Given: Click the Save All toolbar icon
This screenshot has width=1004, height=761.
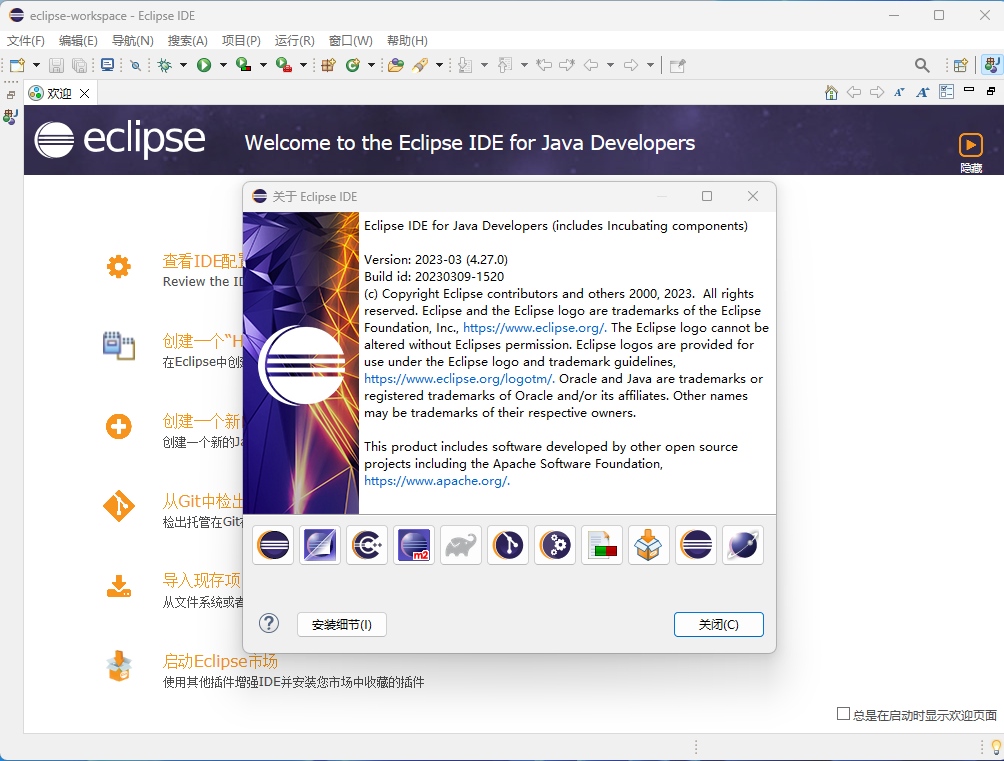Looking at the screenshot, I should [x=79, y=65].
